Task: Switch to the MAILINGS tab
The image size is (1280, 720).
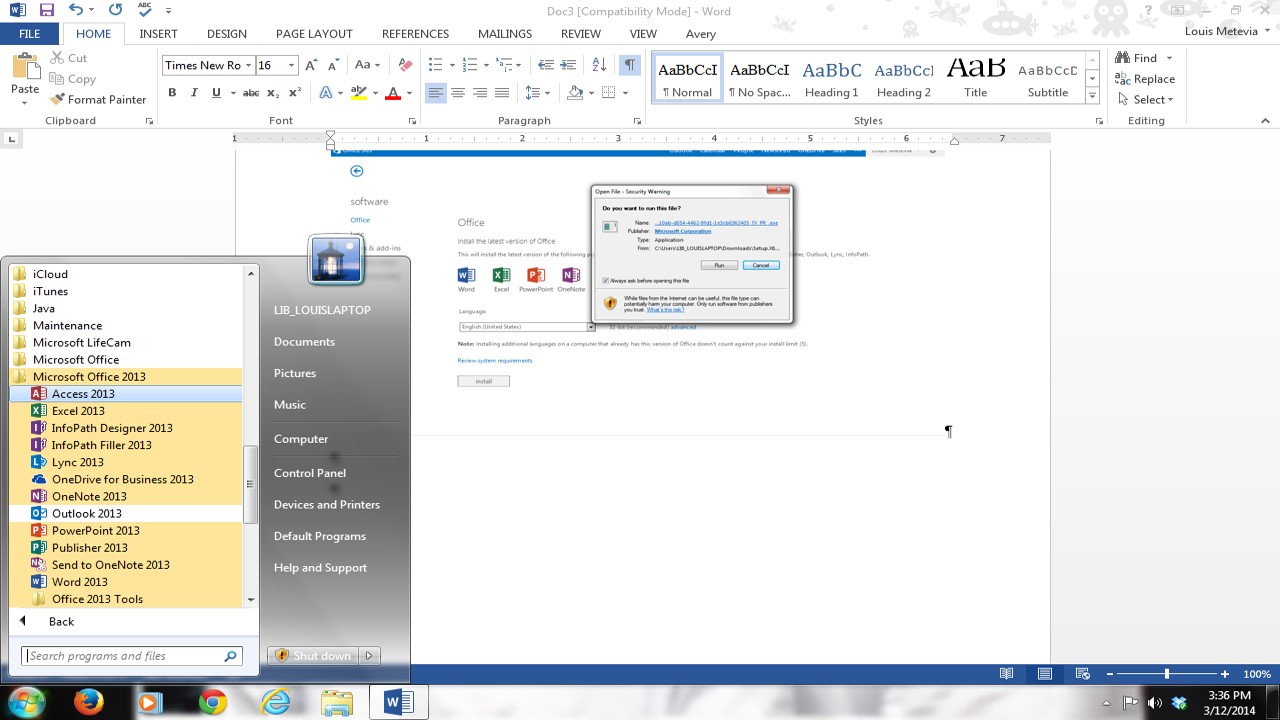Action: (x=505, y=33)
